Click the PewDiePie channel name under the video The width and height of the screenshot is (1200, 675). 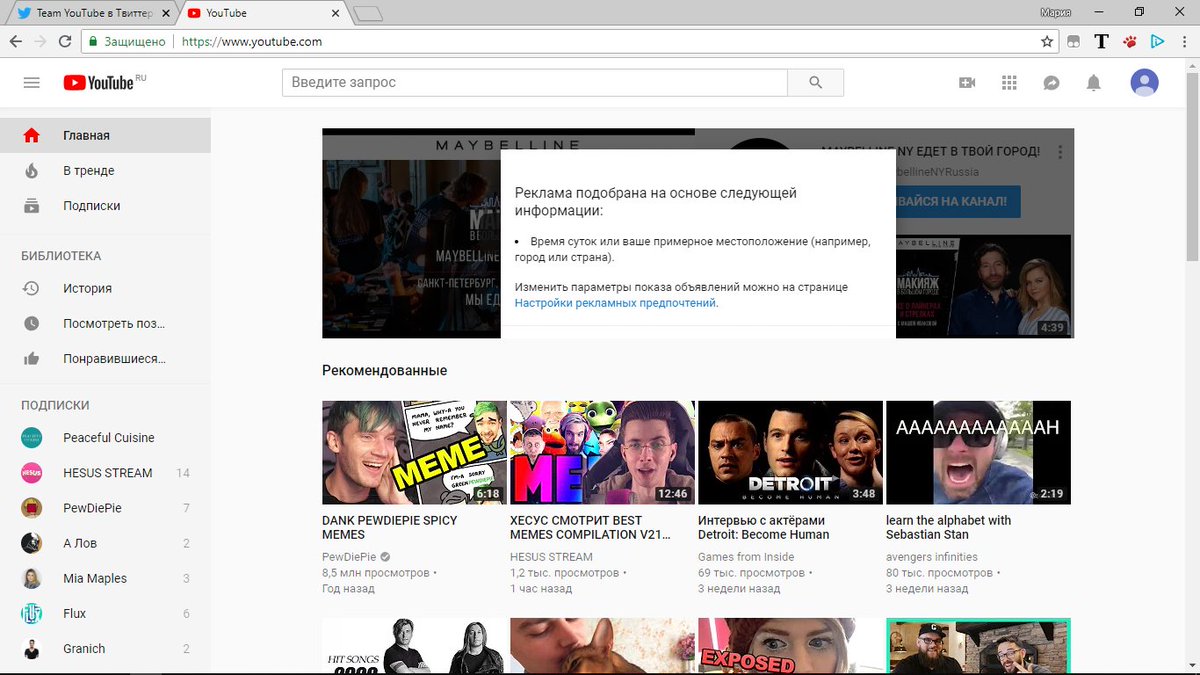click(x=349, y=557)
